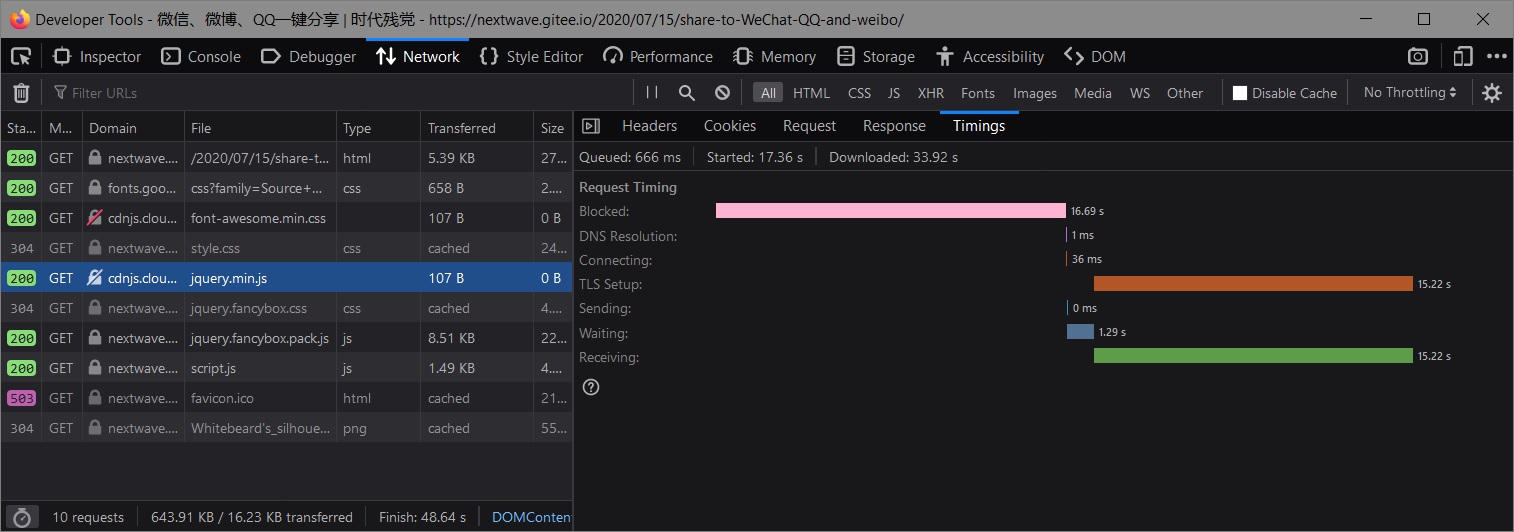Filter requests by WS
The height and width of the screenshot is (532, 1514).
(x=1140, y=93)
